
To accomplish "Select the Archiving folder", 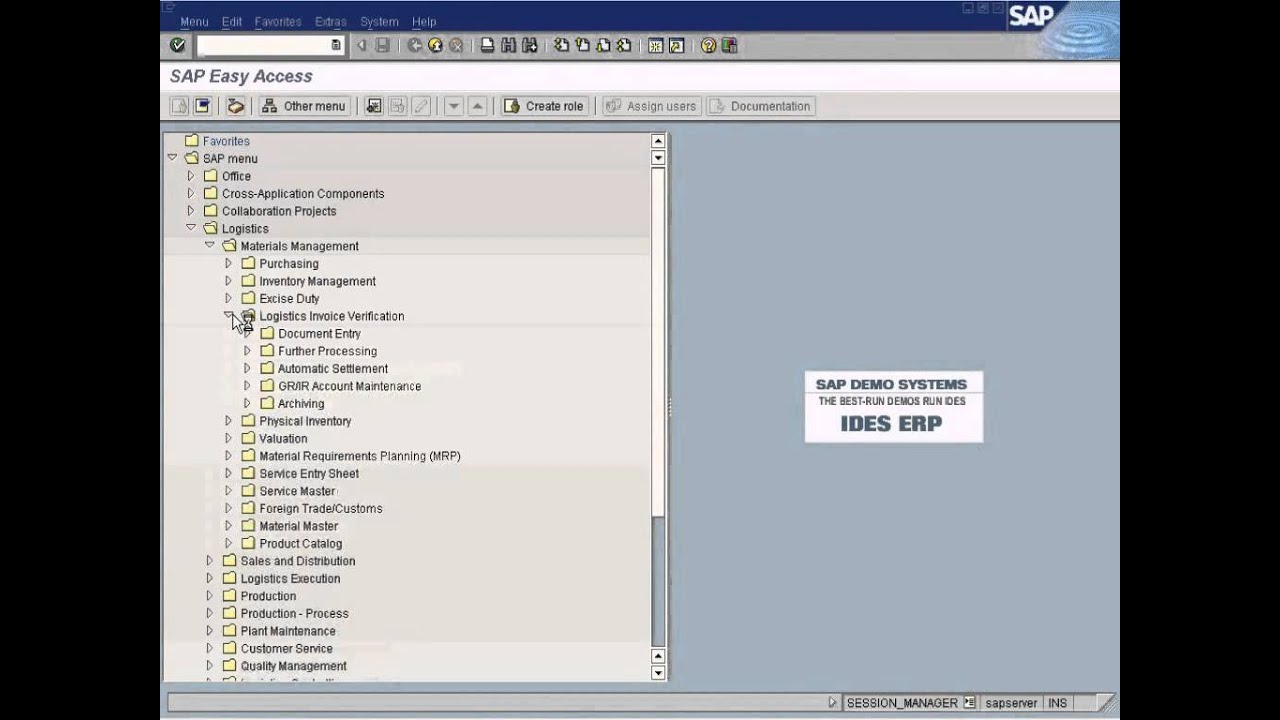I will point(301,404).
